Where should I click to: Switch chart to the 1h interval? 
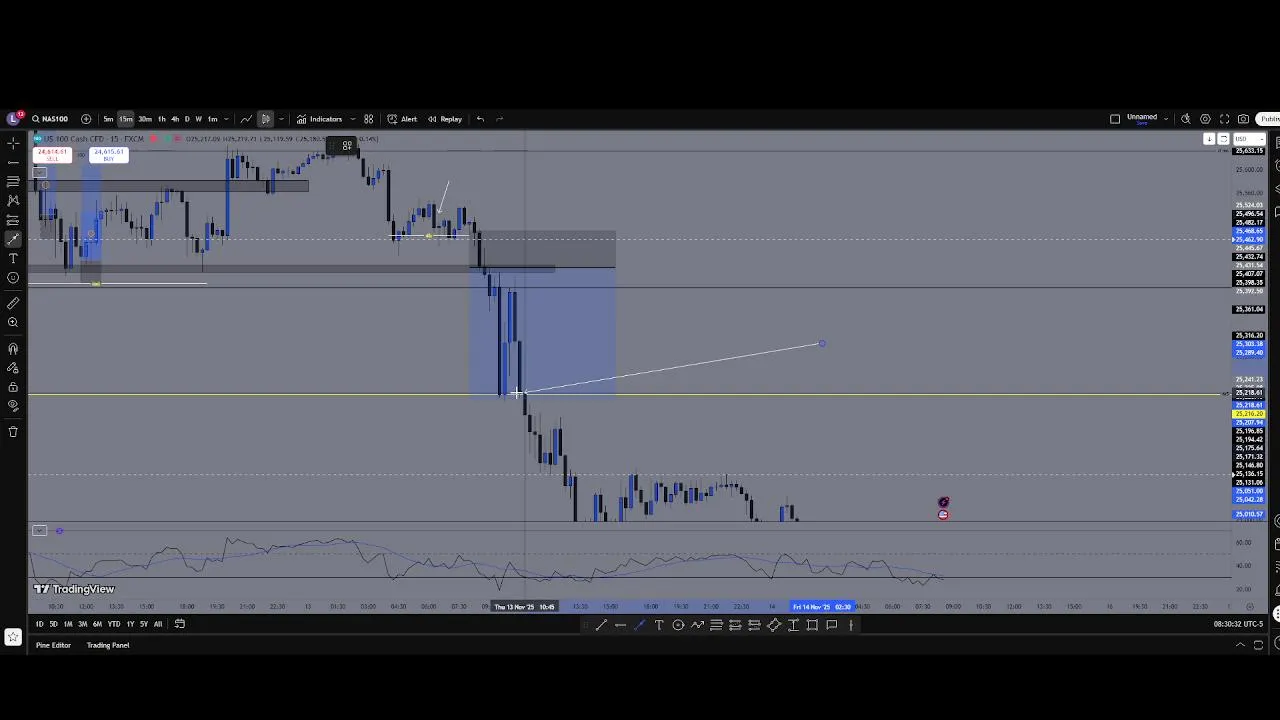pyautogui.click(x=162, y=119)
